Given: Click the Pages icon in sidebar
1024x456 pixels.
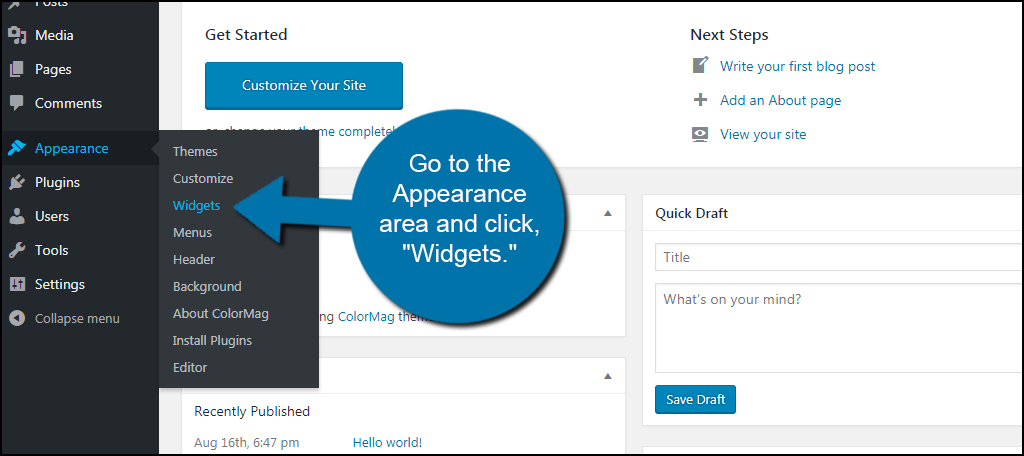Looking at the screenshot, I should pos(17,70).
